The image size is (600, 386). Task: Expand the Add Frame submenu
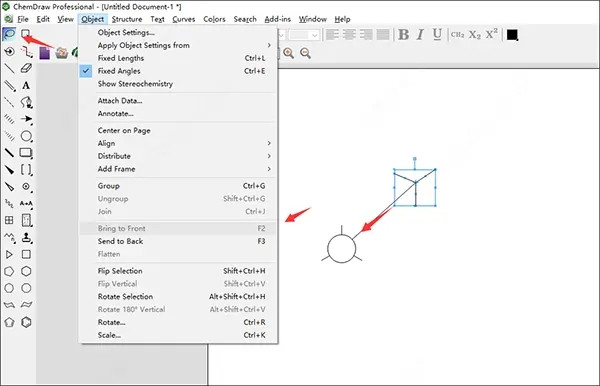pos(178,169)
